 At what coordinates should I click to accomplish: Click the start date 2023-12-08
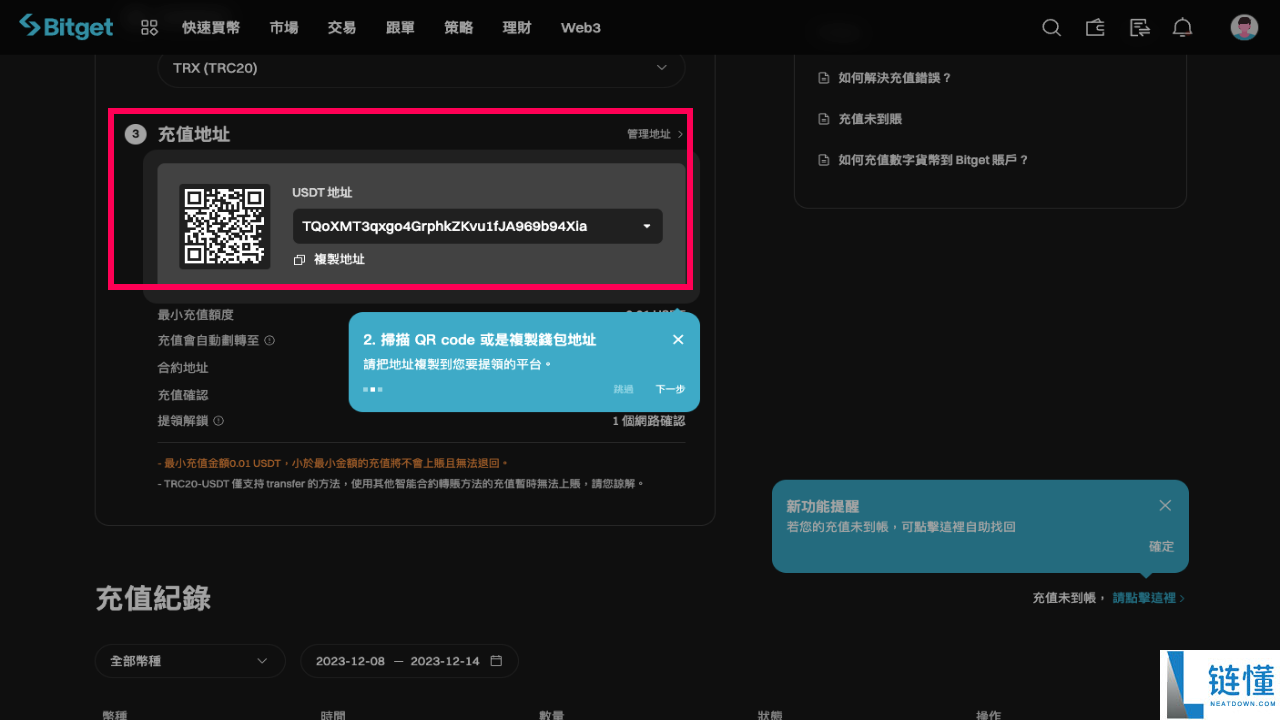[350, 661]
